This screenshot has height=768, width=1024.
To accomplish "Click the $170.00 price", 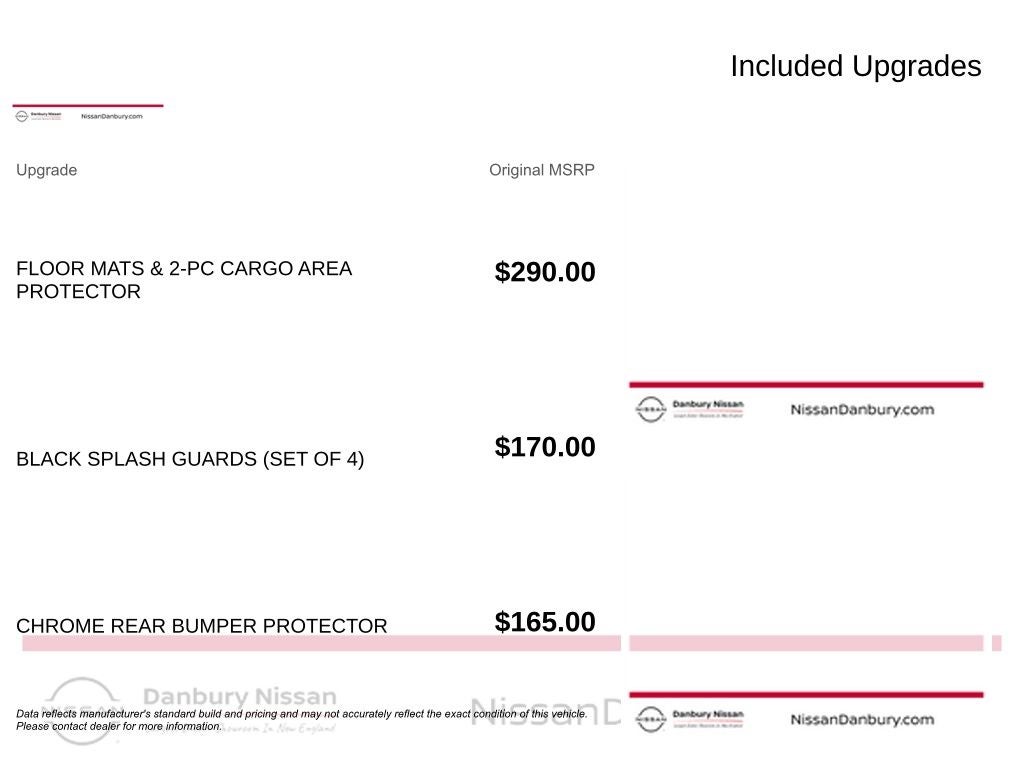I will pos(544,447).
